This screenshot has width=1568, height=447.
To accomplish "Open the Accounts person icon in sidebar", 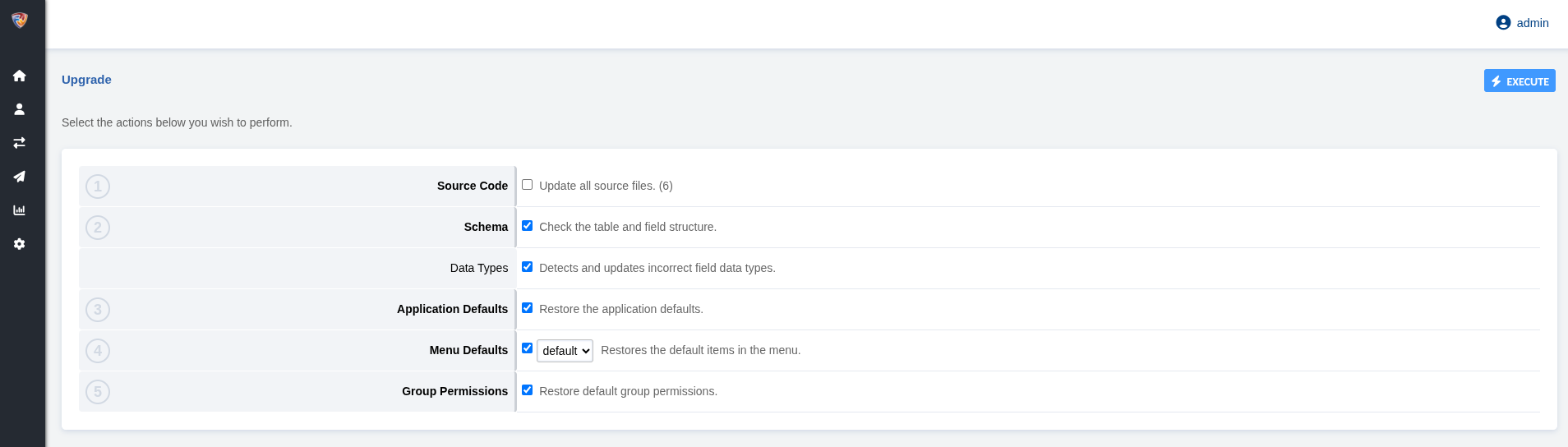I will click(x=20, y=109).
